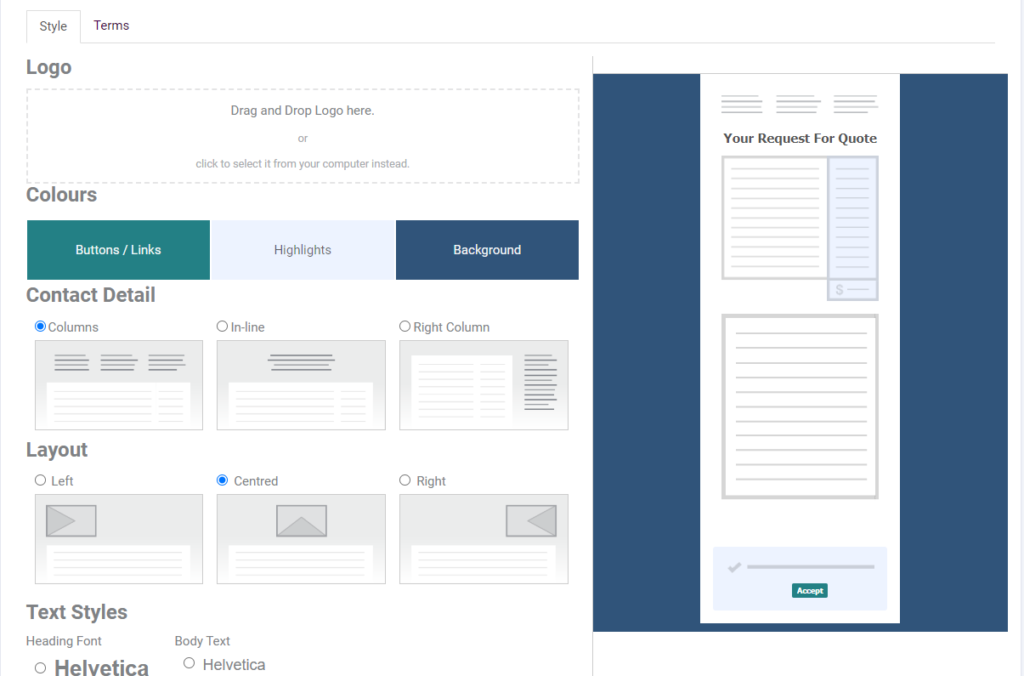Select the Left layout option
The width and height of the screenshot is (1024, 676).
40,480
